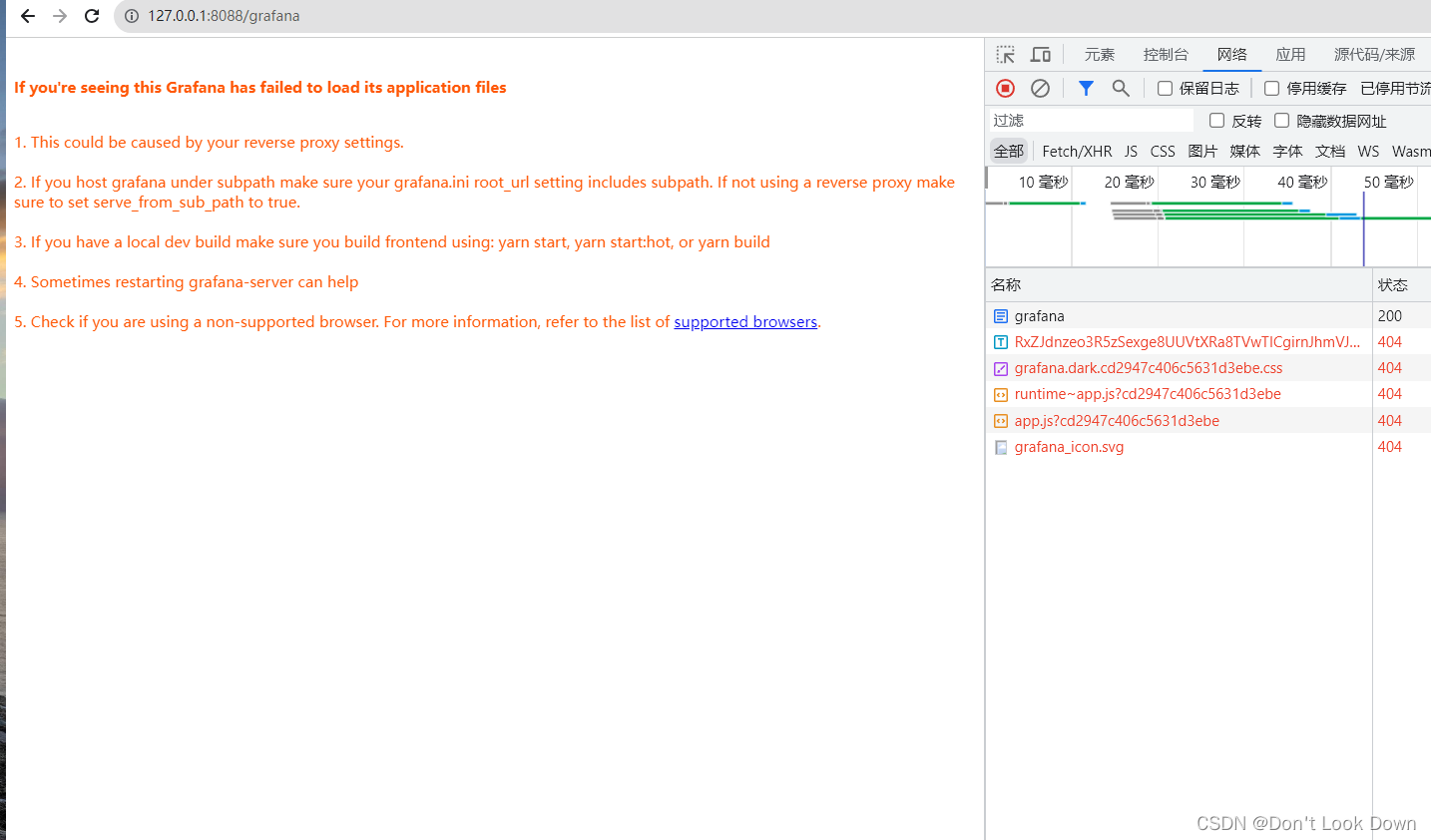Screen dimensions: 1431x840
Task: Select the runtime~app.js?cd2947c406c5631d3ebe request
Action: point(1207,394)
